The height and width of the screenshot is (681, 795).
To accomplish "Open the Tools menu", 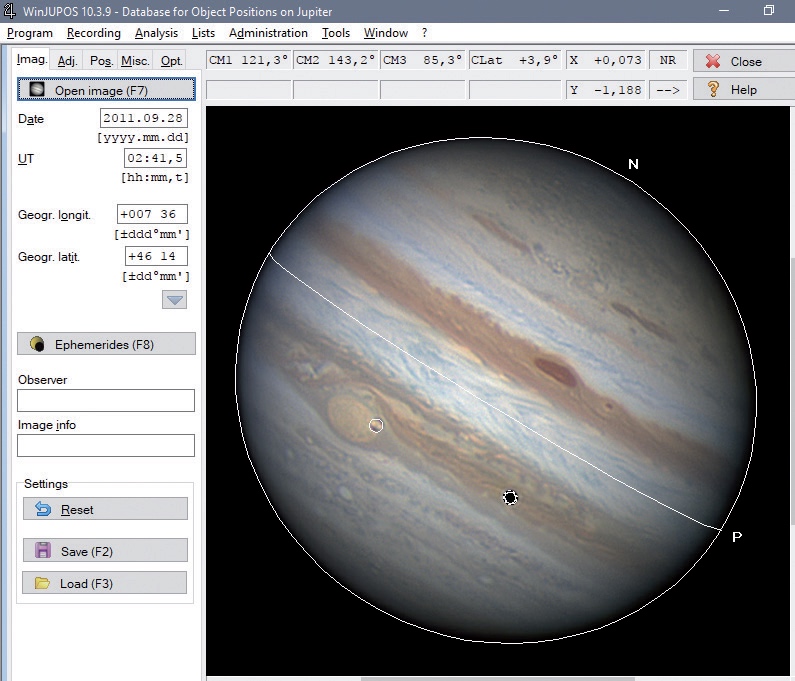I will (336, 33).
